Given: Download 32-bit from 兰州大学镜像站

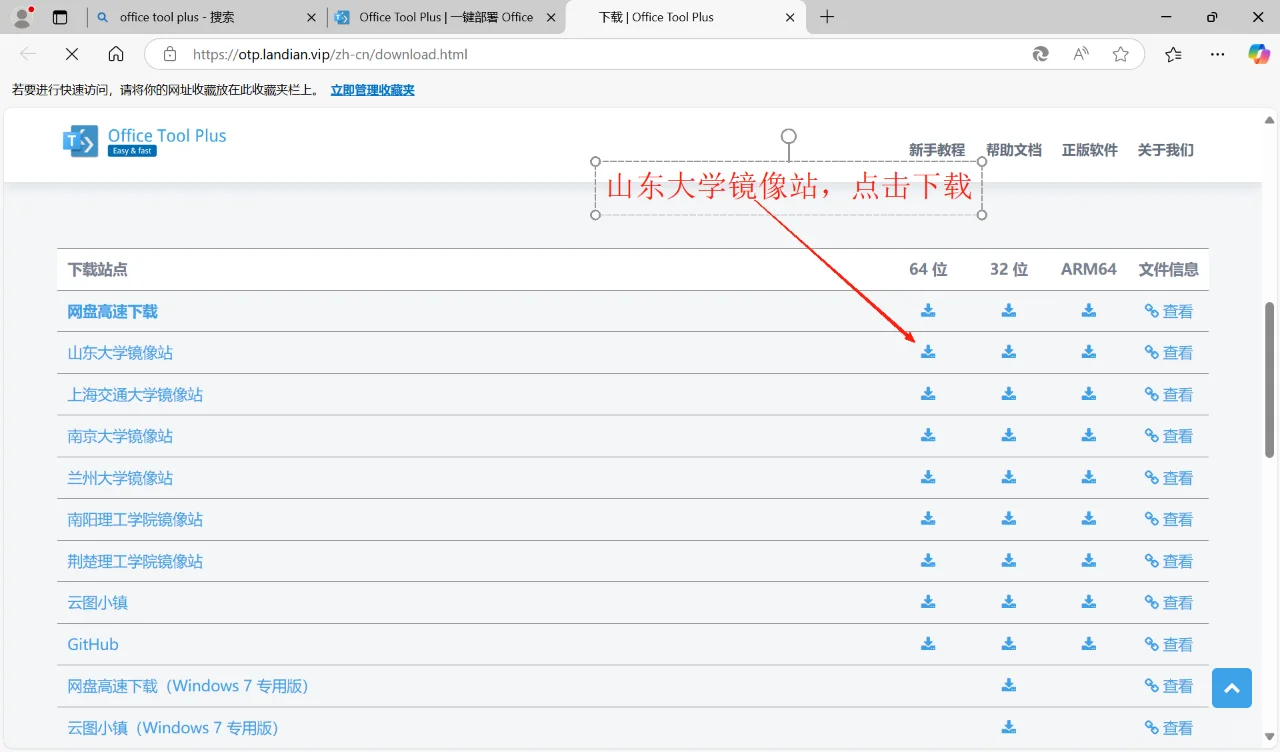Looking at the screenshot, I should coord(1009,477).
